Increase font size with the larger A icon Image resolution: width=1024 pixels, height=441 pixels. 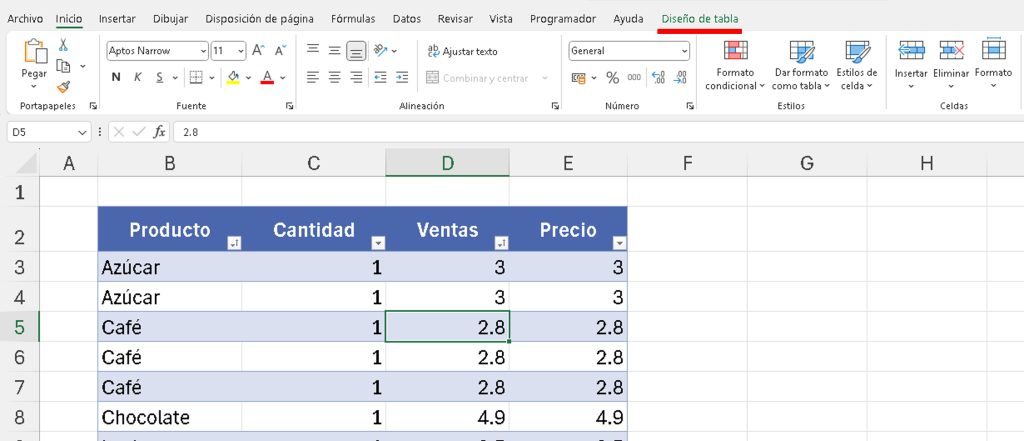(258, 50)
